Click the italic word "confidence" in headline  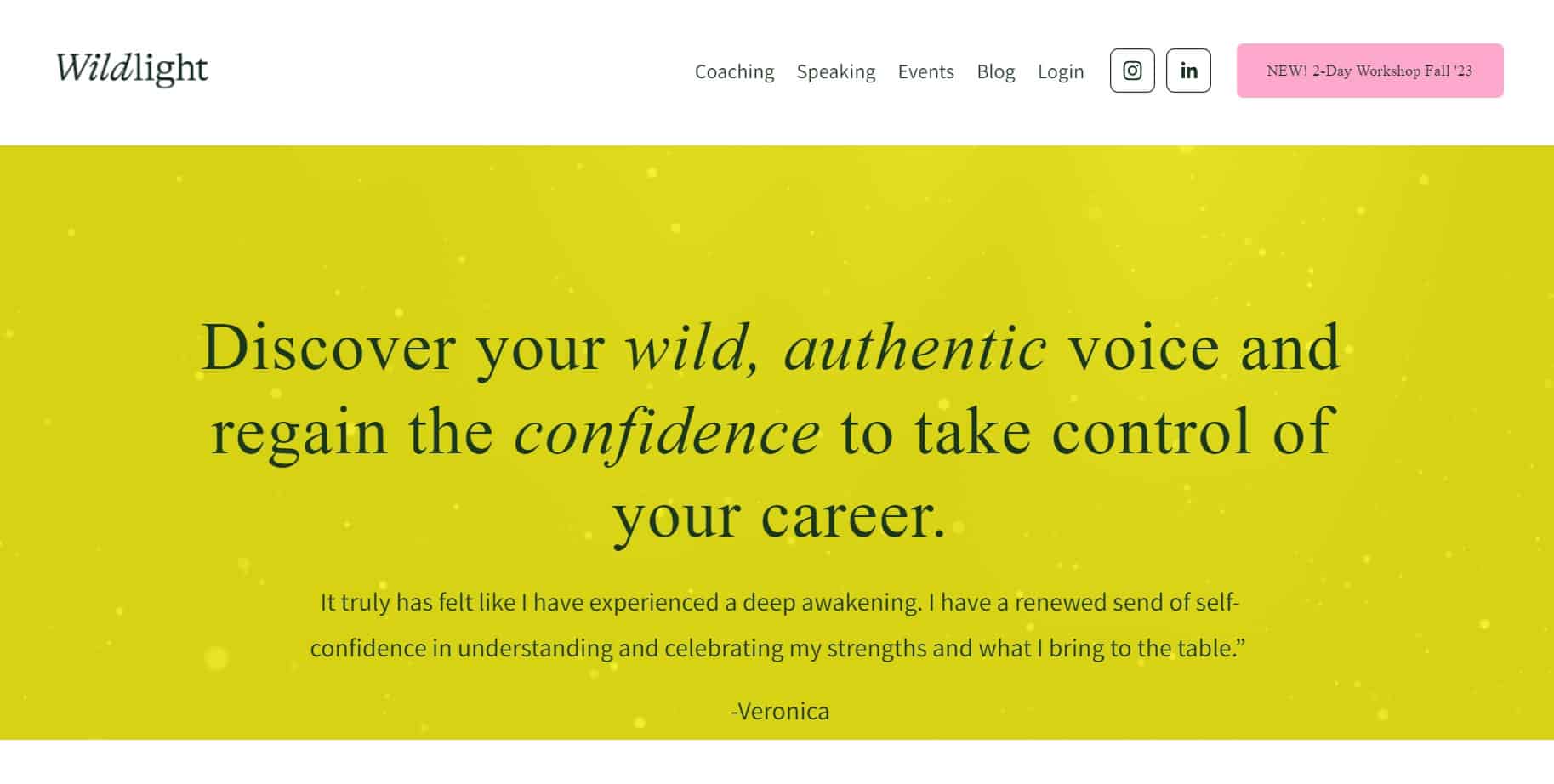[667, 433]
